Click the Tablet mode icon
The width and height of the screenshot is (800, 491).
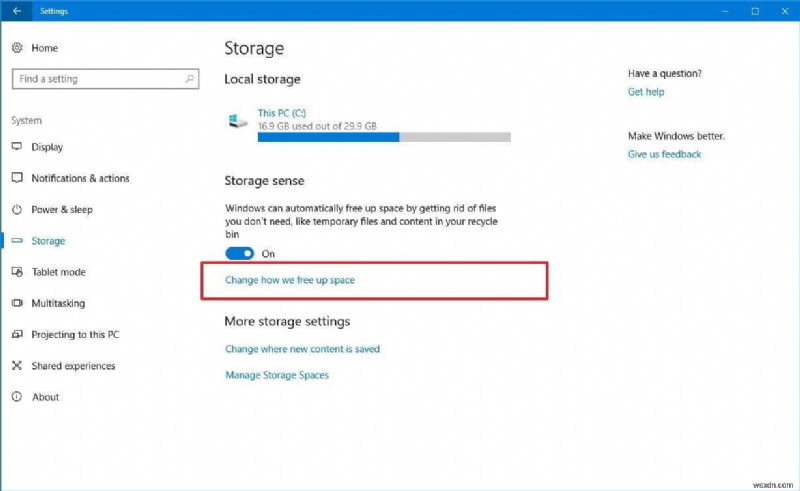tap(17, 272)
